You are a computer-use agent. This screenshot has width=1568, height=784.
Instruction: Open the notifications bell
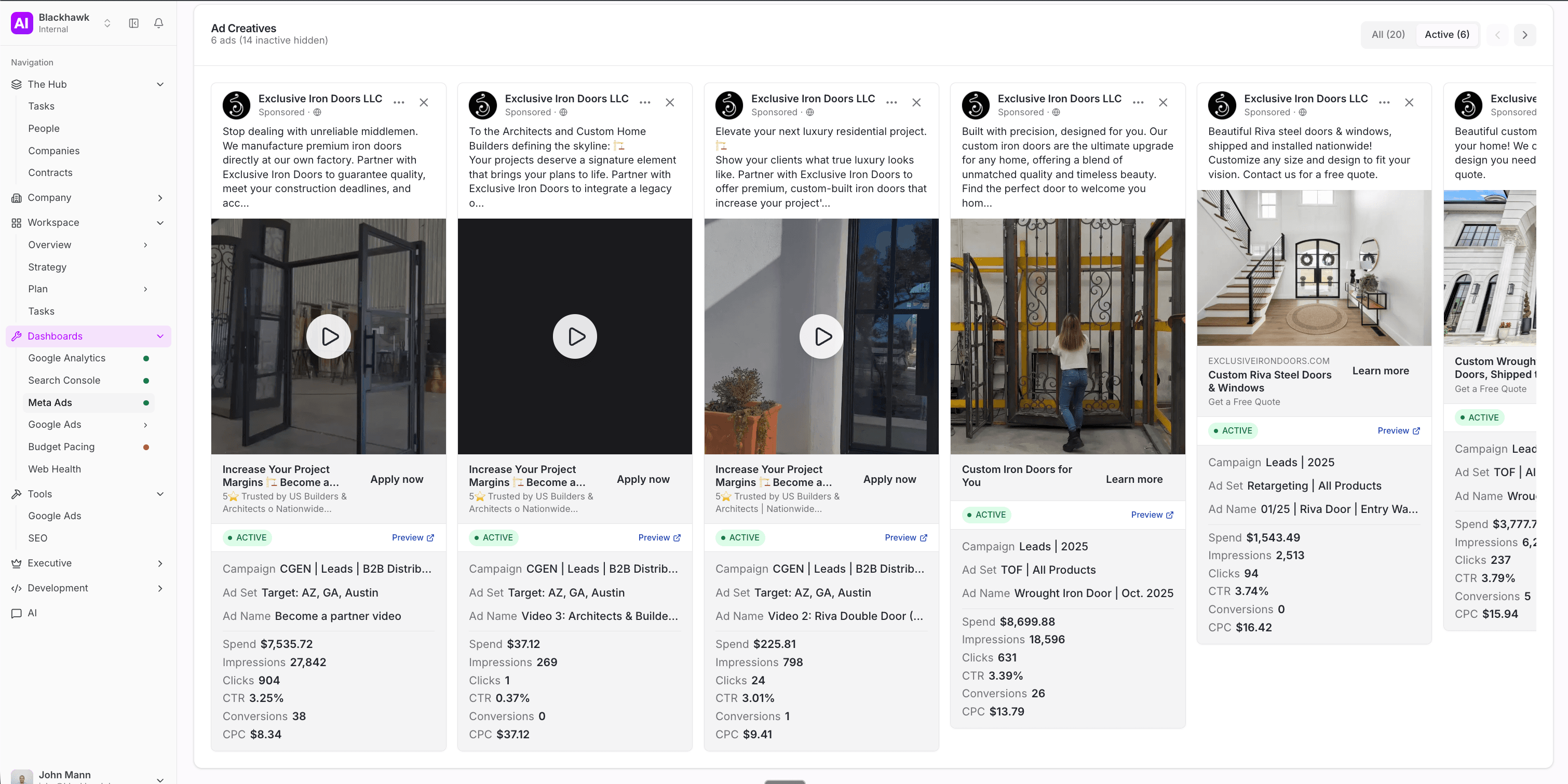point(159,23)
